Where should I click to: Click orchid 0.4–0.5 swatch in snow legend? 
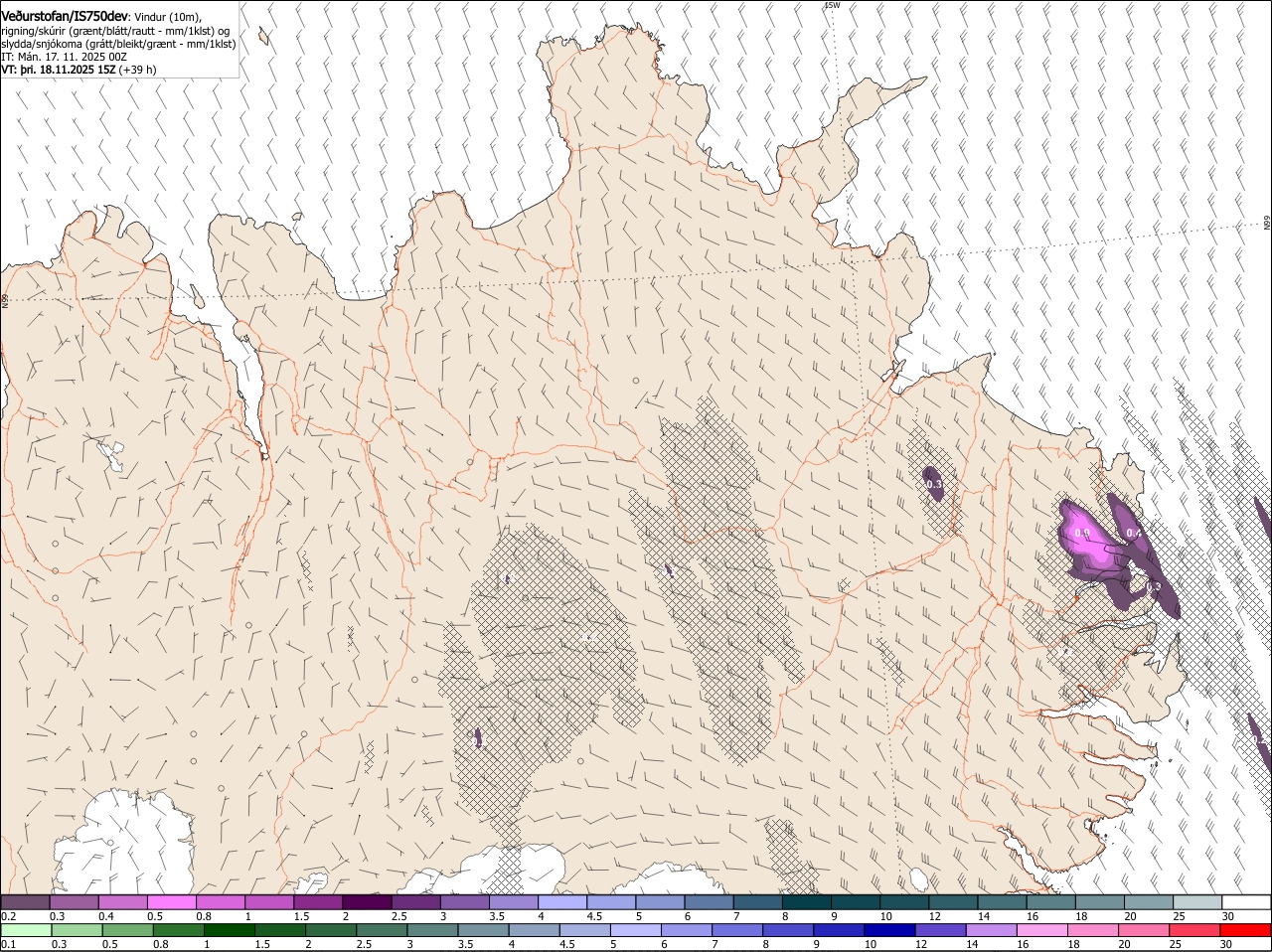point(123,902)
